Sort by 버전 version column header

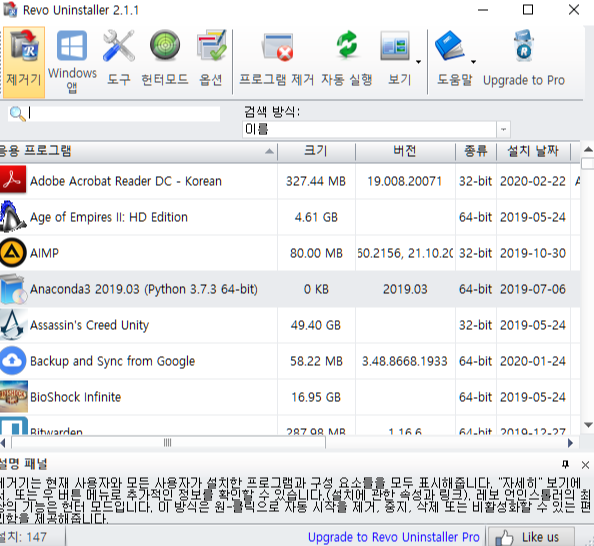tap(405, 151)
